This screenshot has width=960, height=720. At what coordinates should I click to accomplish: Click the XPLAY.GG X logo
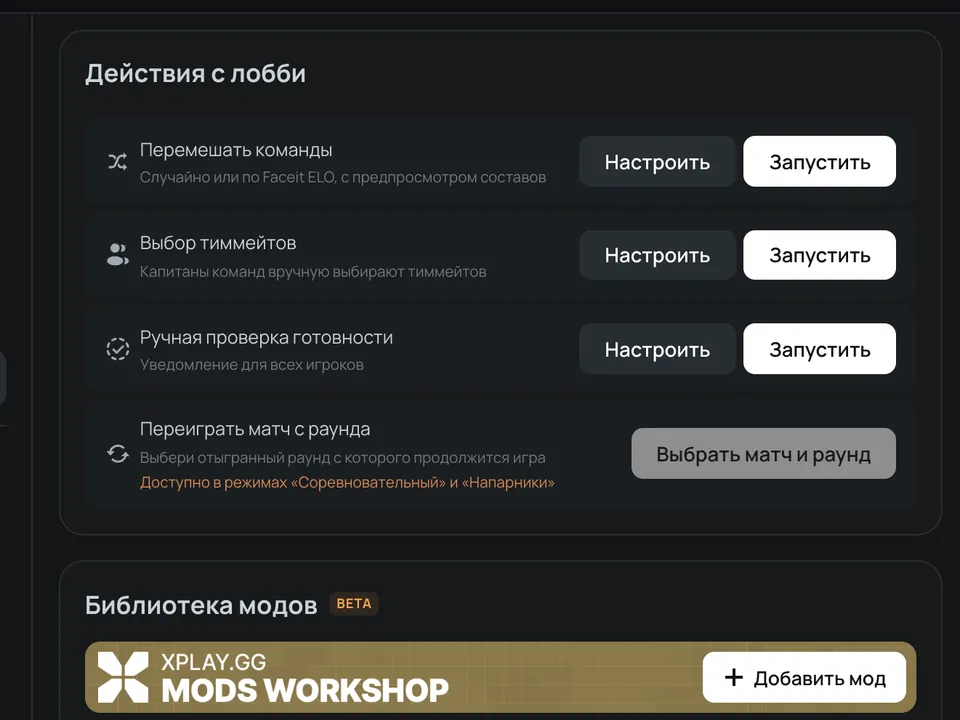click(123, 677)
